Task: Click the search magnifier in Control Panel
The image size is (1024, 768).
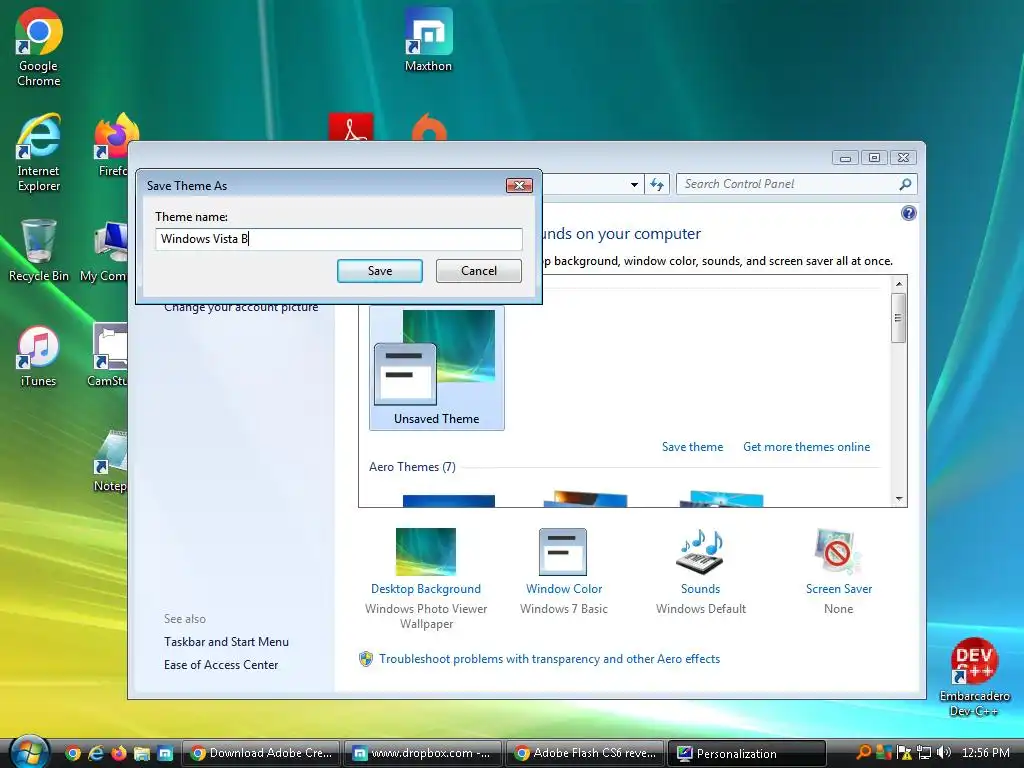Action: pyautogui.click(x=905, y=184)
